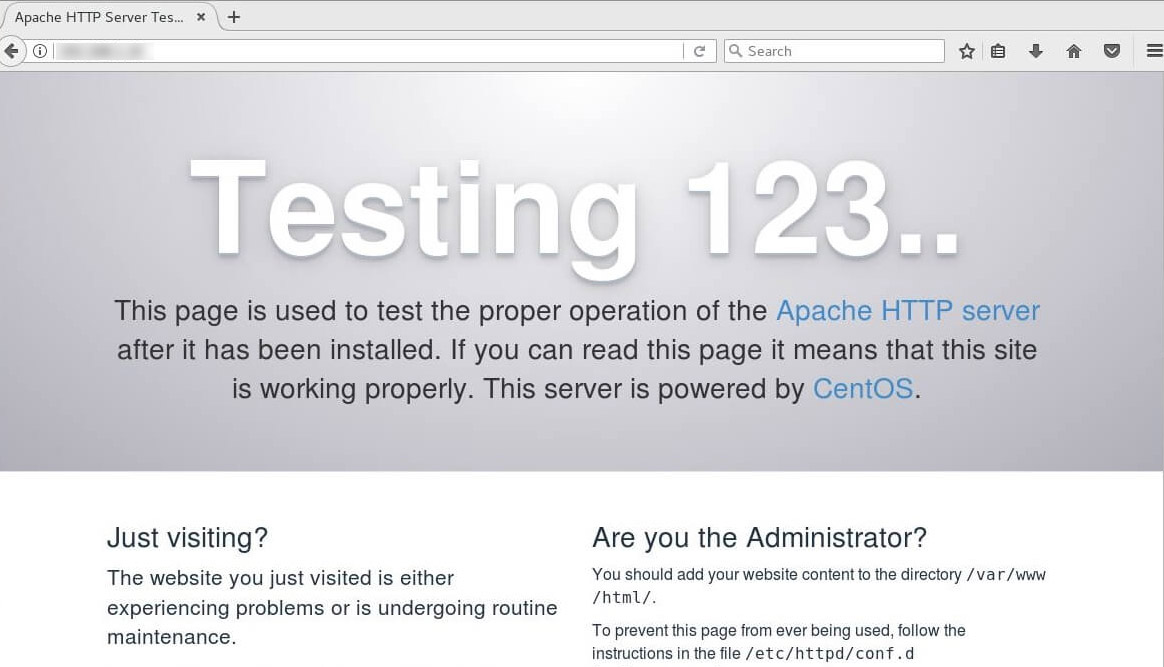Go back with the back arrow
This screenshot has height=667, width=1164.
11,51
